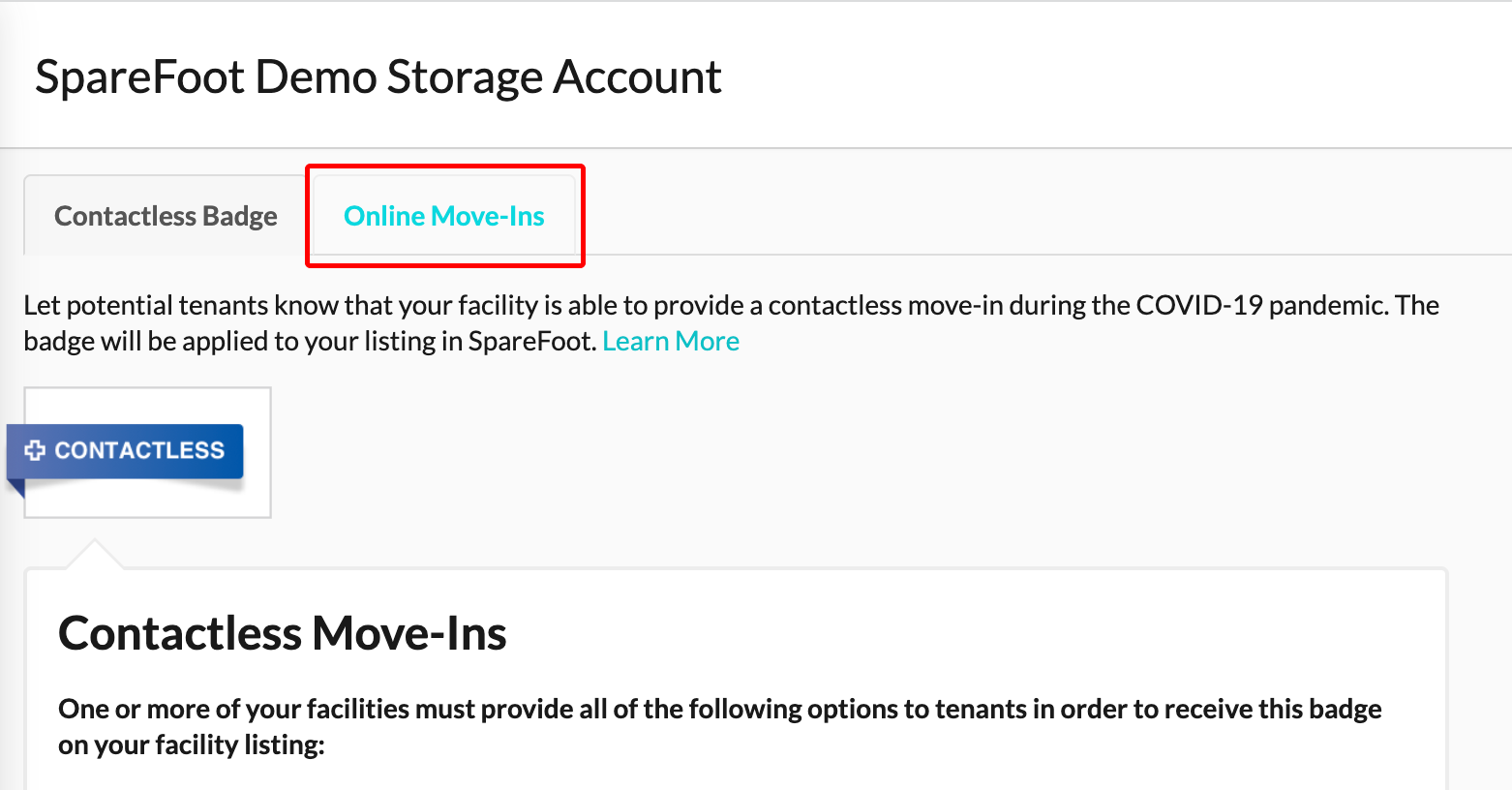
Task: Click the Contactless Move-Ins heading
Action: 283,633
